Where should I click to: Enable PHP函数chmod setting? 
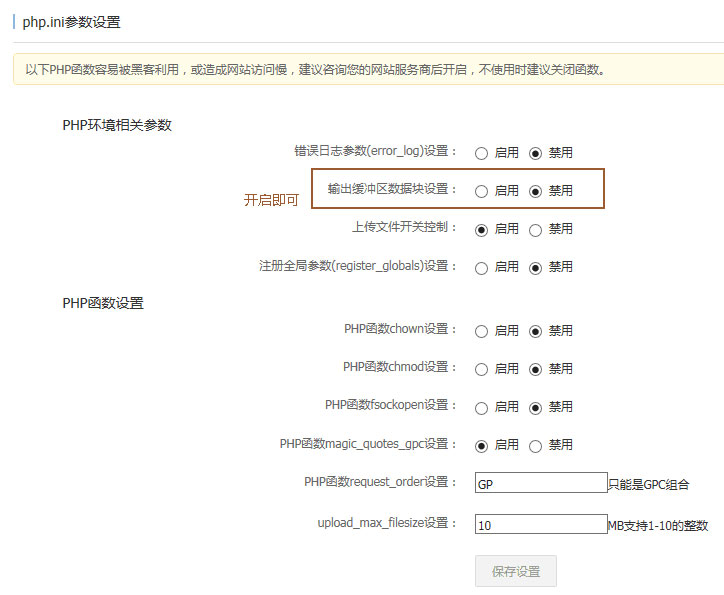(481, 369)
